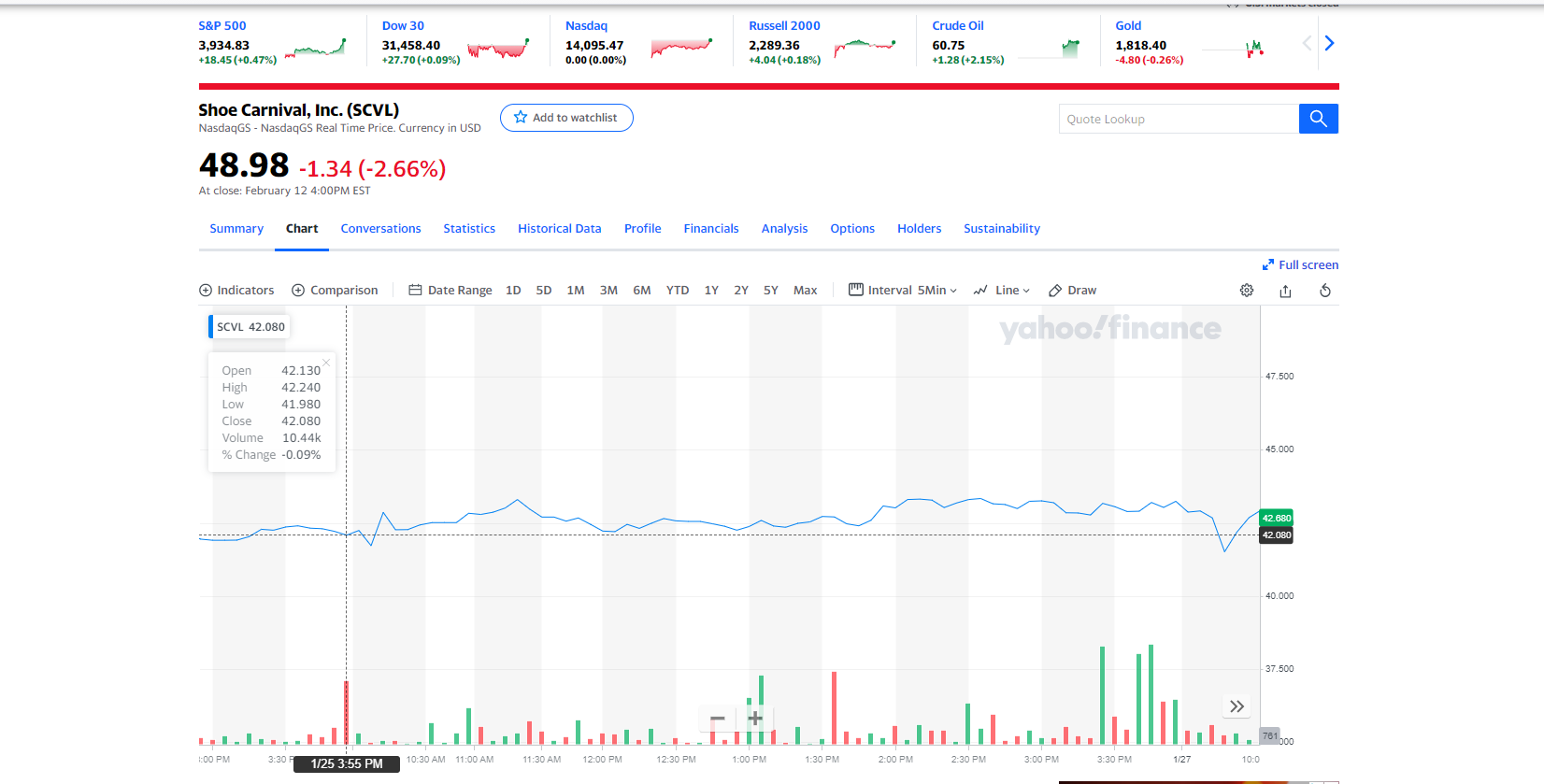Open the Crude Oil link

click(958, 26)
